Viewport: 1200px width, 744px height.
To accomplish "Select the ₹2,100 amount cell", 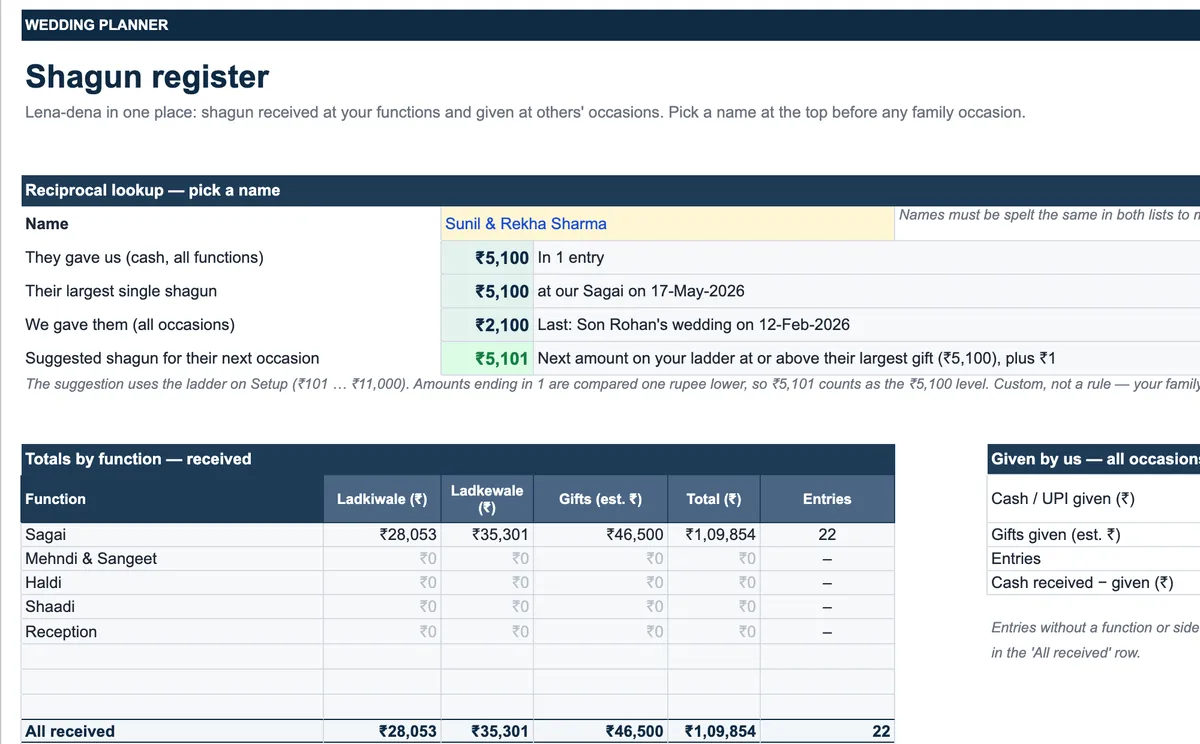I will click(487, 324).
